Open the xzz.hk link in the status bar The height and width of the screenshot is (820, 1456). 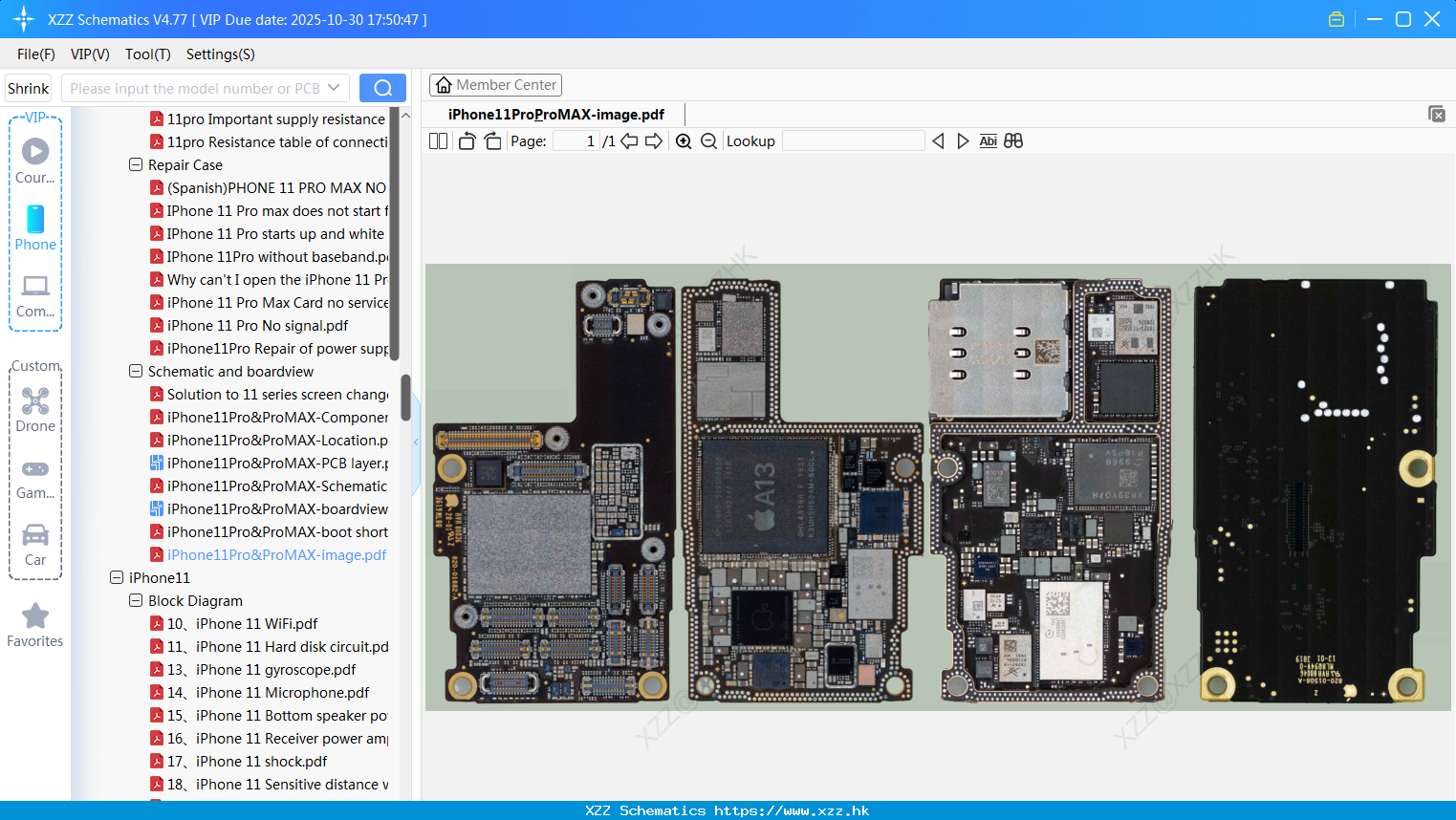[792, 810]
